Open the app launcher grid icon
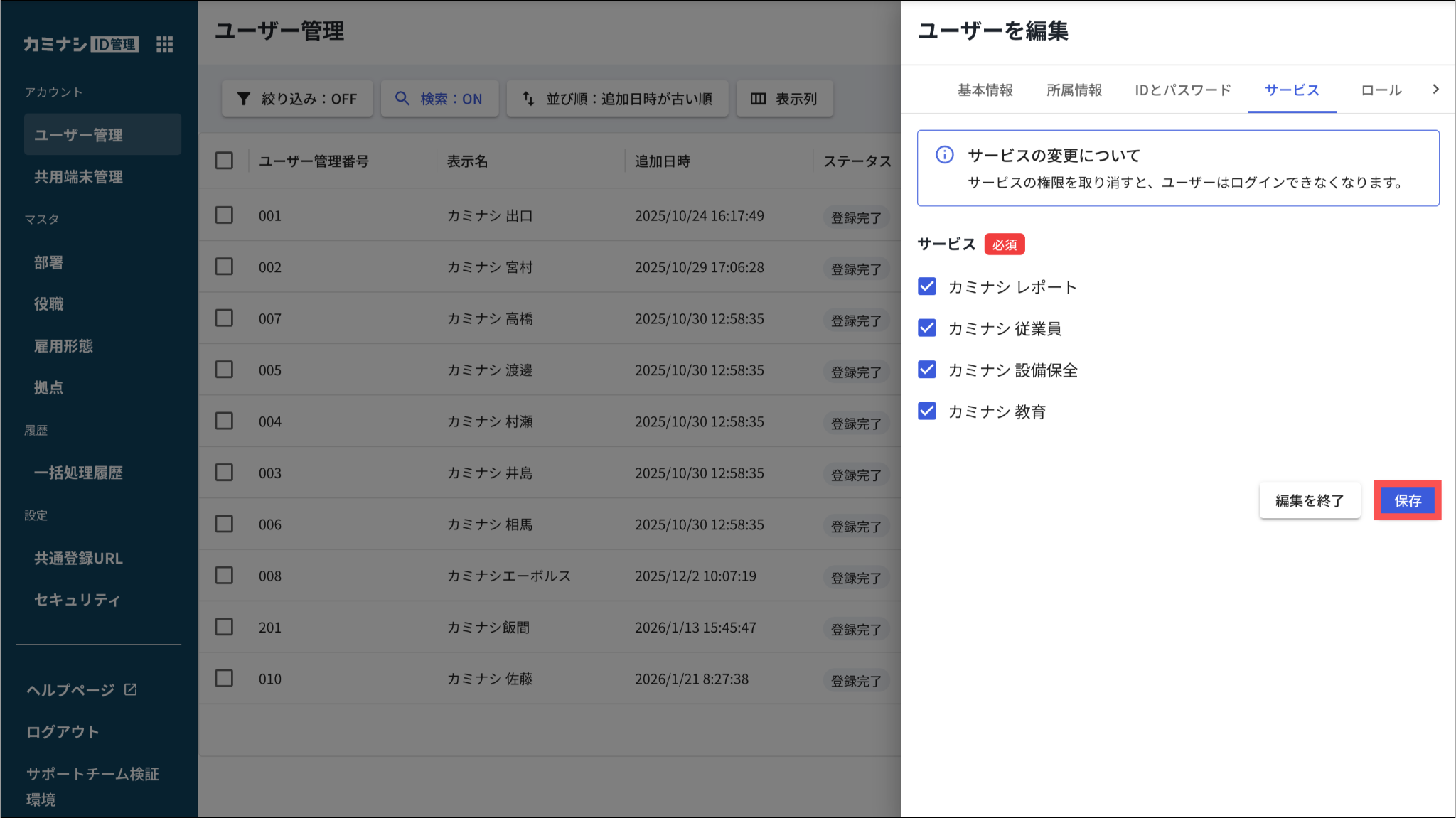Screen dimensions: 1456x818 pos(164,44)
